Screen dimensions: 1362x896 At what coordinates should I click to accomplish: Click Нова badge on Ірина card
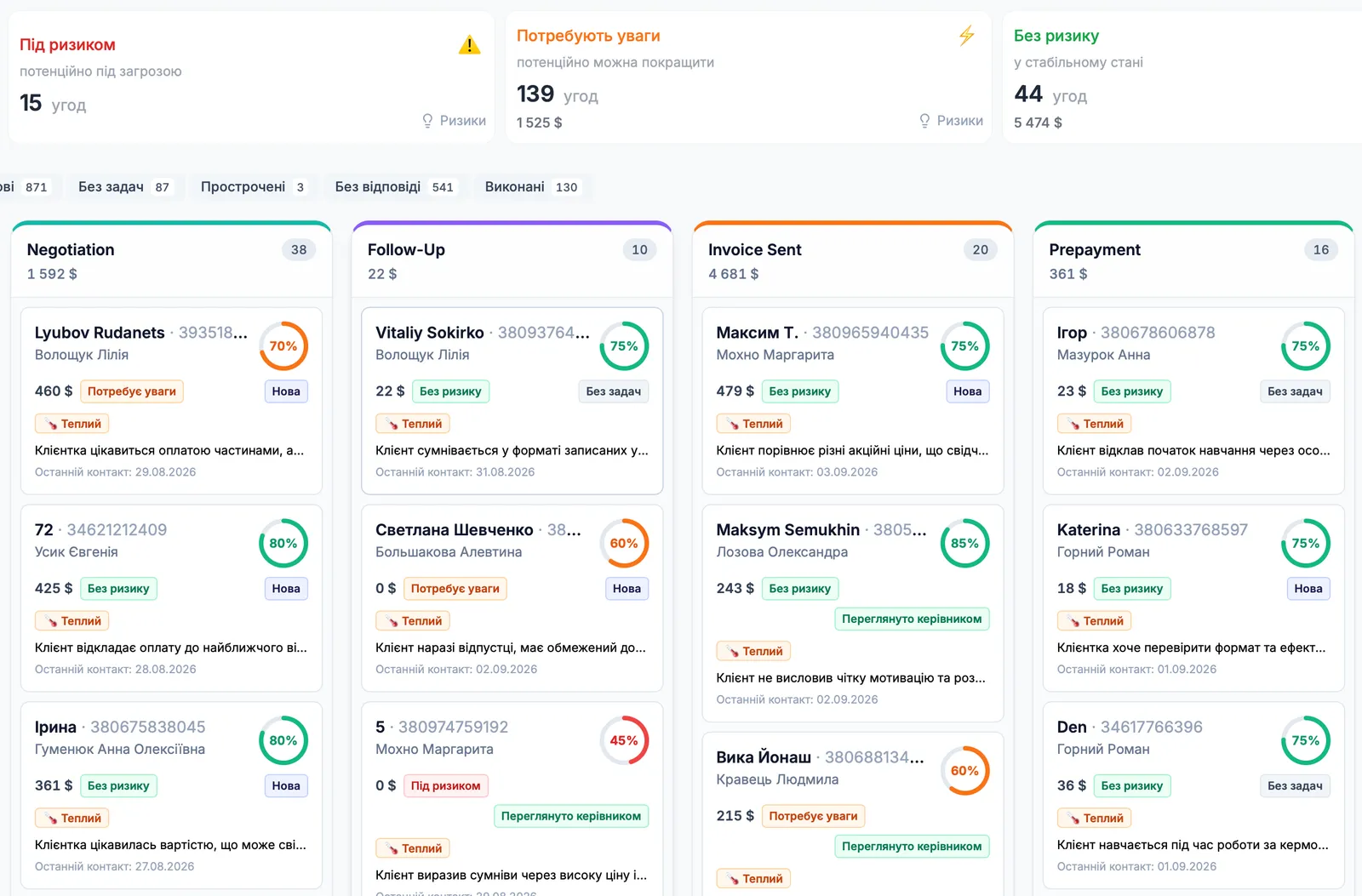click(x=286, y=786)
